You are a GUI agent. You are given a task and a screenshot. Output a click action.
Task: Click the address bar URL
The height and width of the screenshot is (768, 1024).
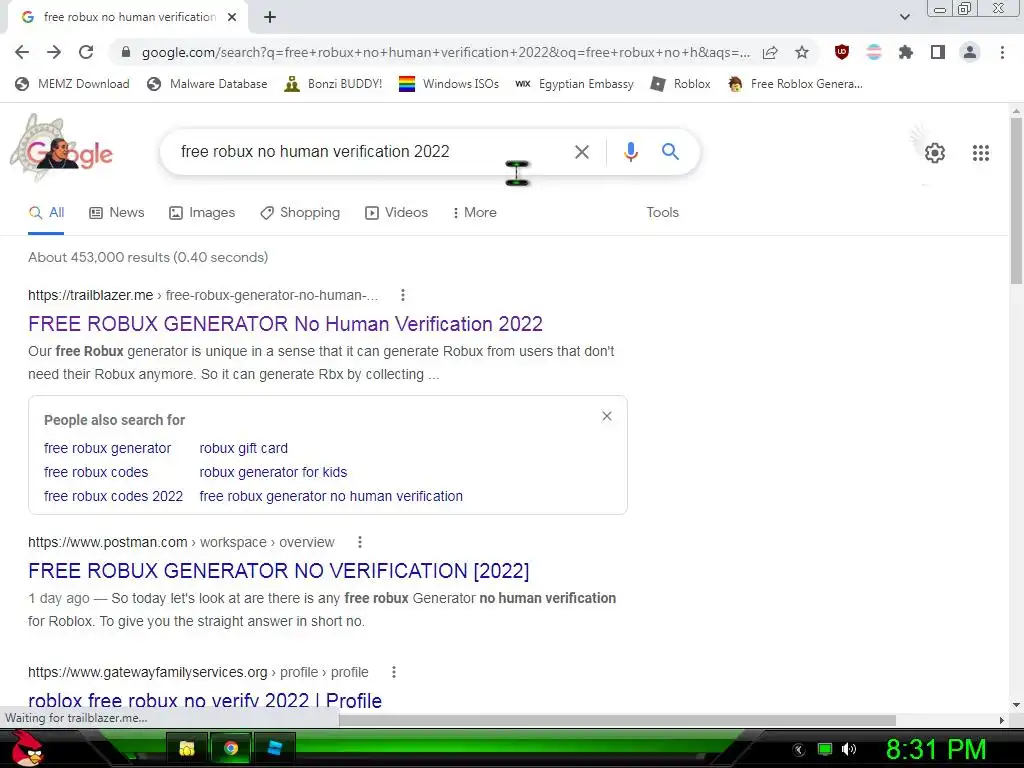tap(445, 52)
